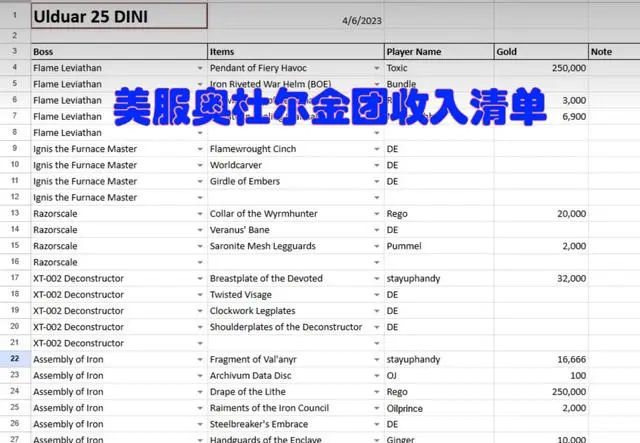Expand boss dropdown in row 9 Ignis
This screenshot has width=640, height=443.
tap(200, 149)
